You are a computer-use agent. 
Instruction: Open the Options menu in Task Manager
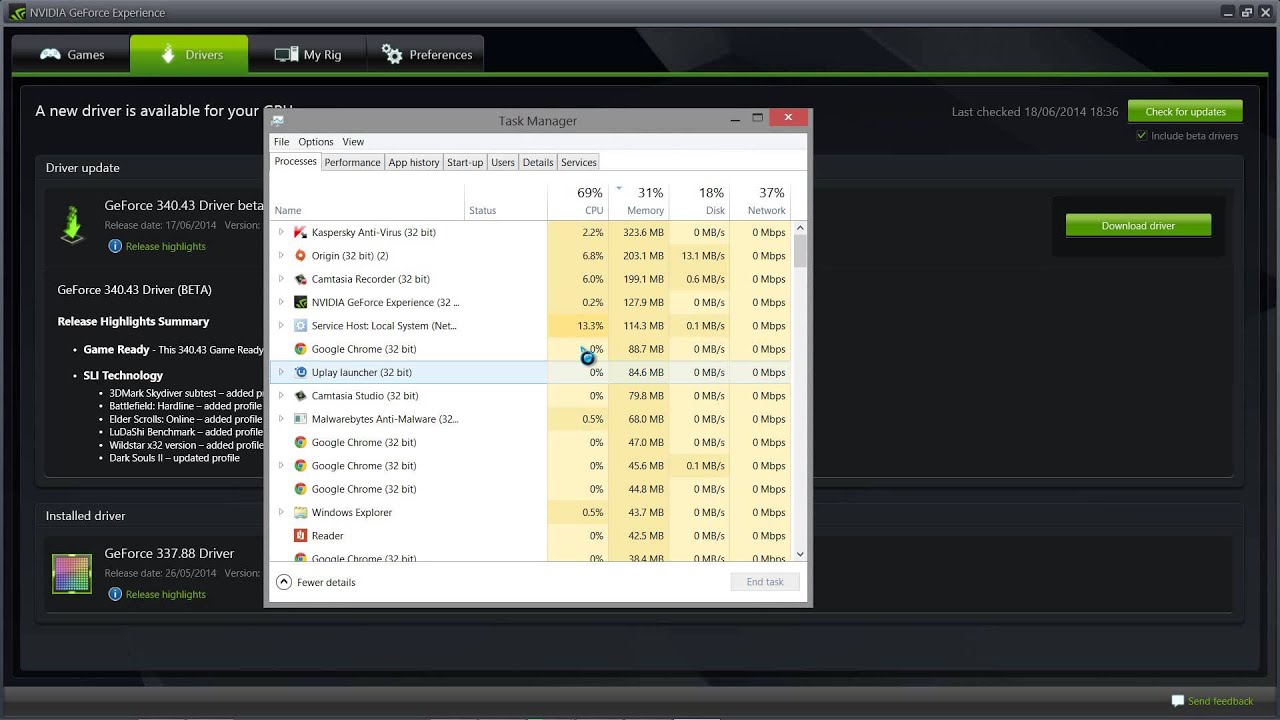click(316, 142)
